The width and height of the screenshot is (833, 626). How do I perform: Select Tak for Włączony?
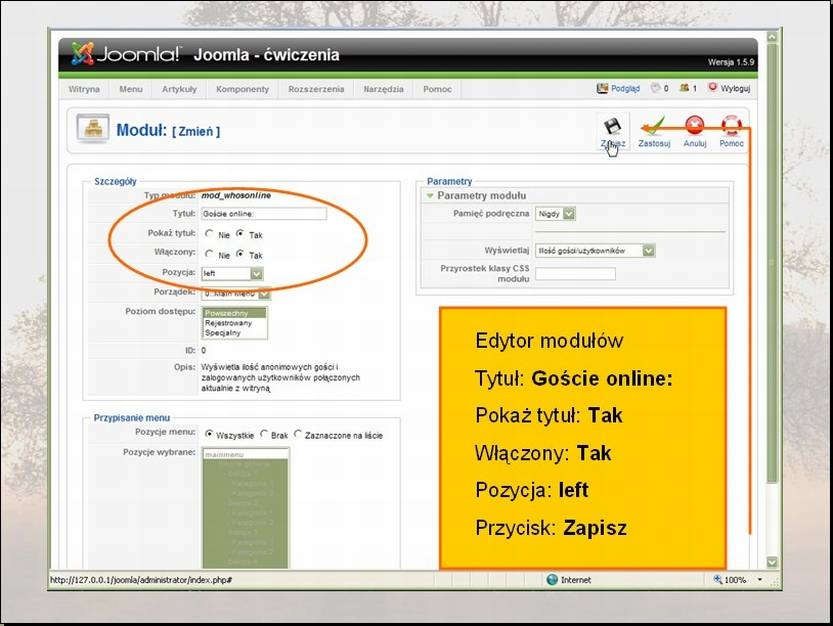(240, 254)
